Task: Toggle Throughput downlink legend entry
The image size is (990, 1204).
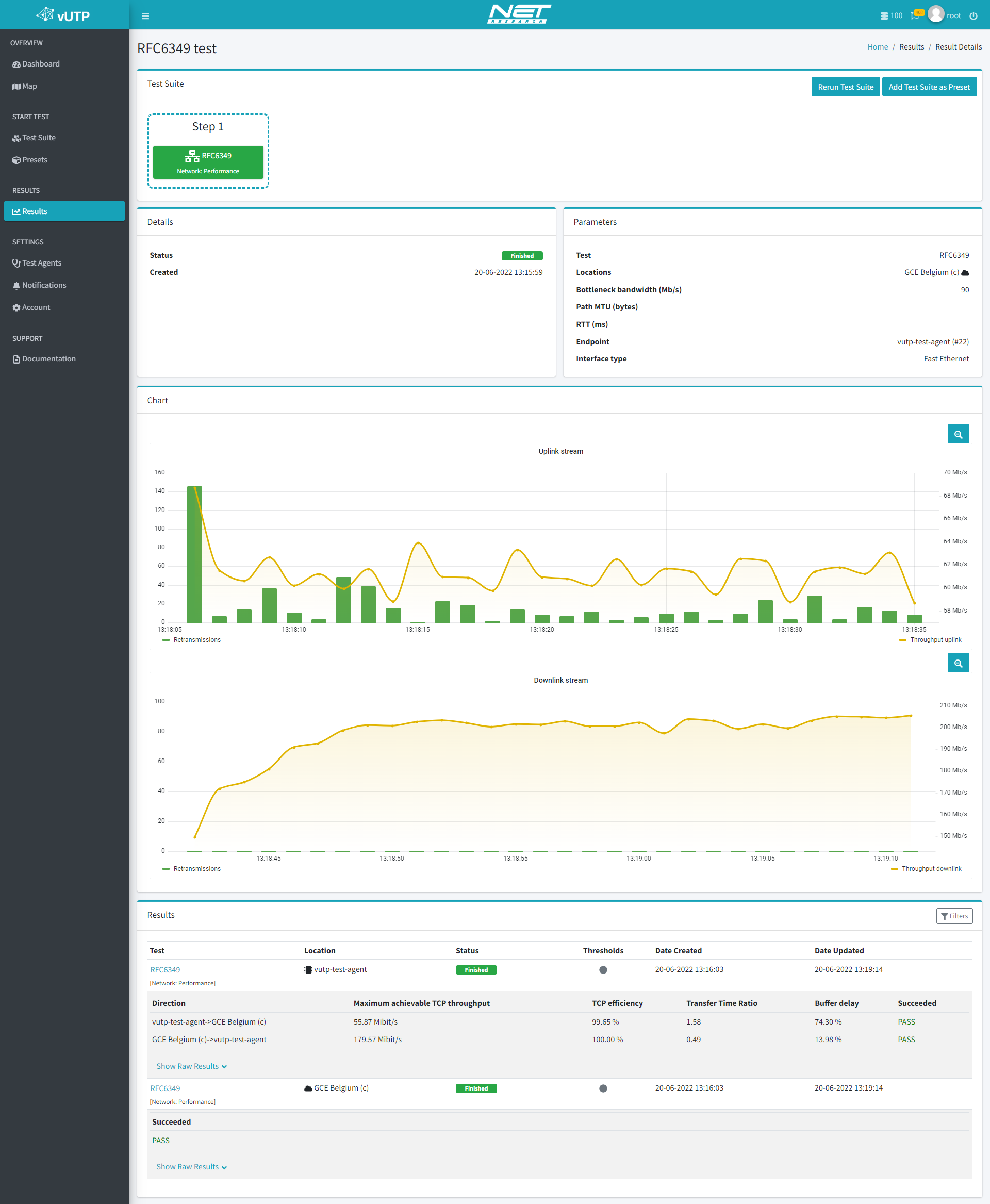Action: [x=926, y=869]
